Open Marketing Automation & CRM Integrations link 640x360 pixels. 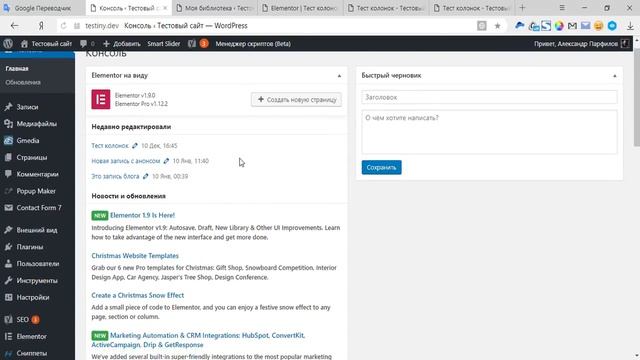[x=198, y=340]
